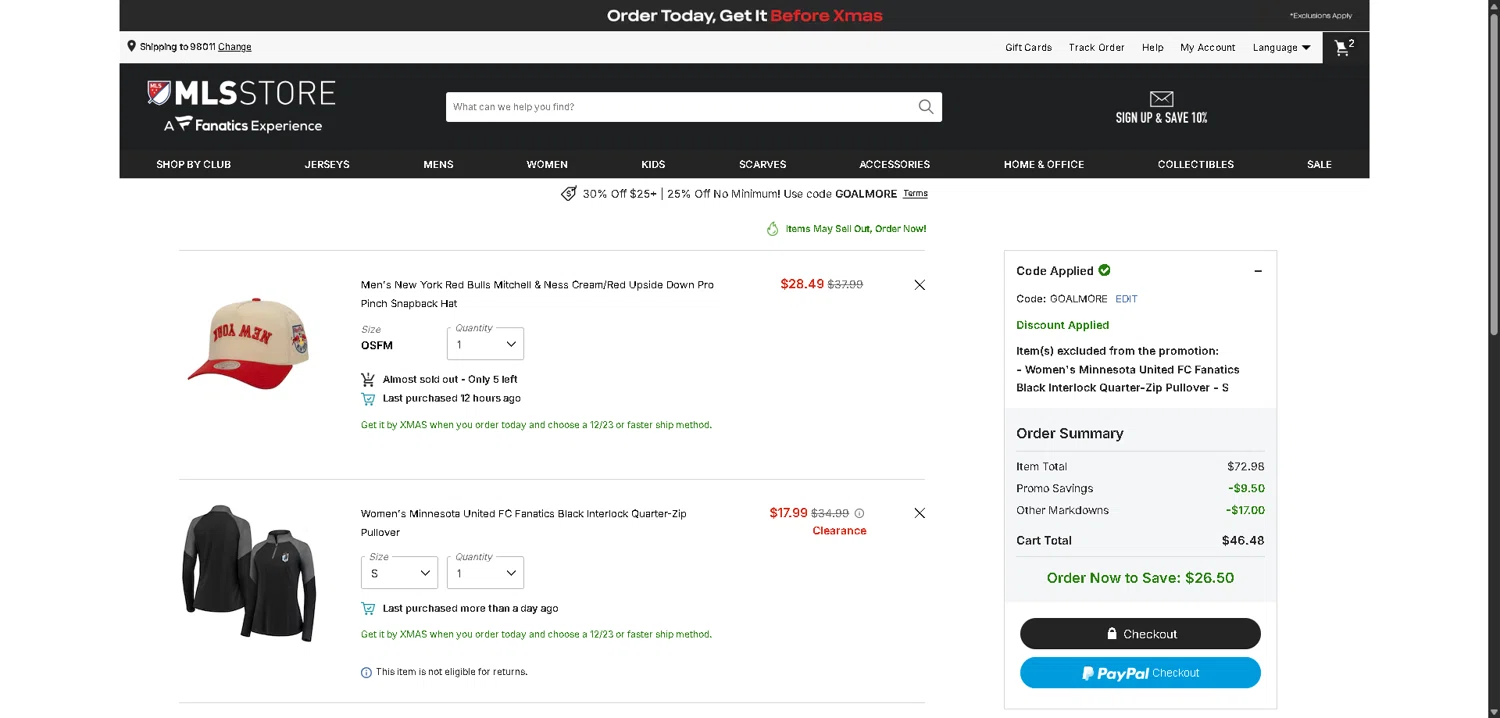Screen dimensions: 1500x718
Task: Click the Promo Savings -$9.50 value
Action: point(1246,489)
